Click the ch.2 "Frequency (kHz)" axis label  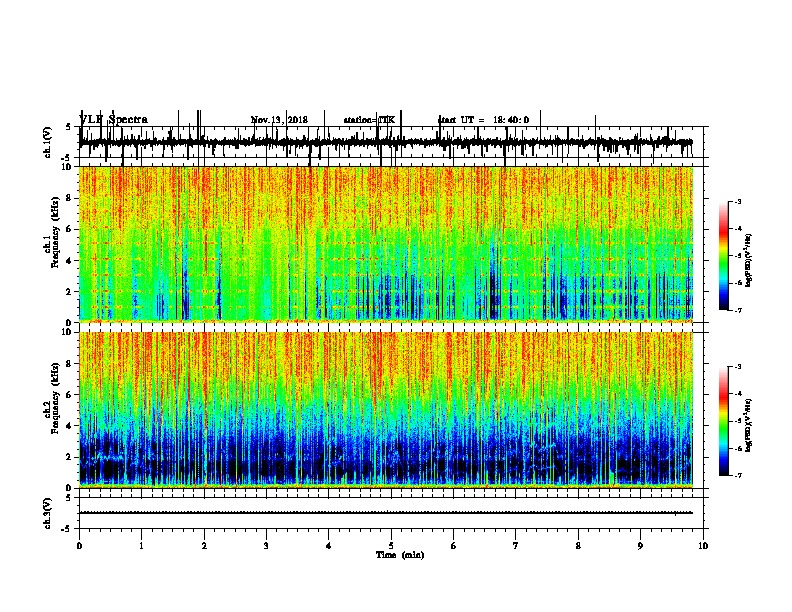56,398
